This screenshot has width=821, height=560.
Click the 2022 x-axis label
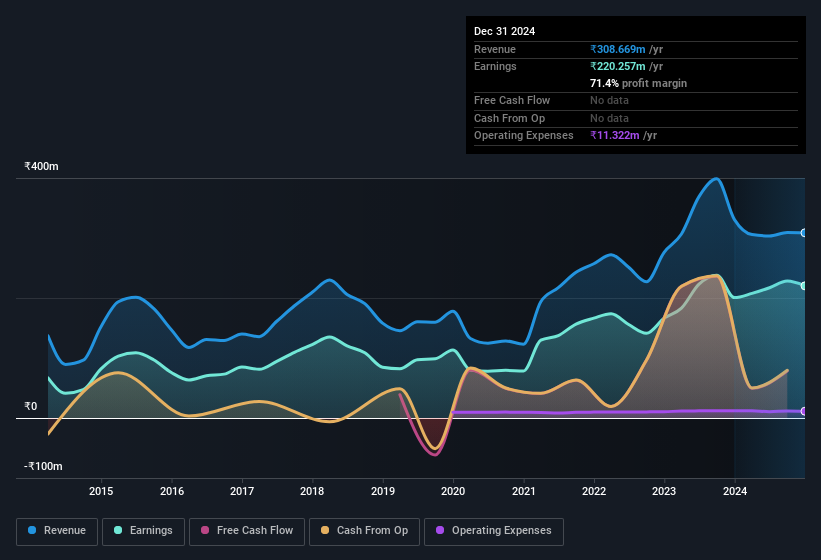(594, 491)
